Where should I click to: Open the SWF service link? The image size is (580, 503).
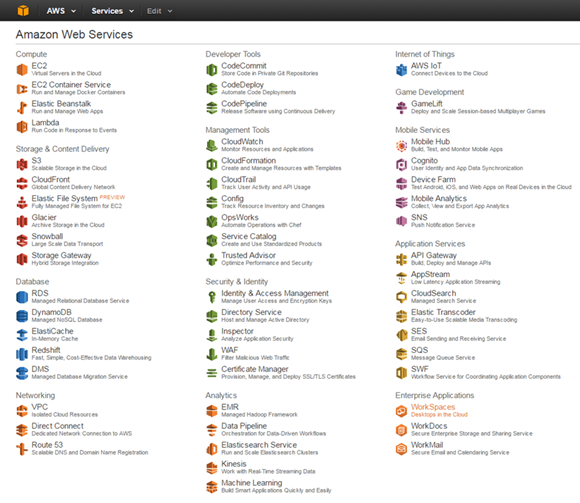(x=420, y=369)
